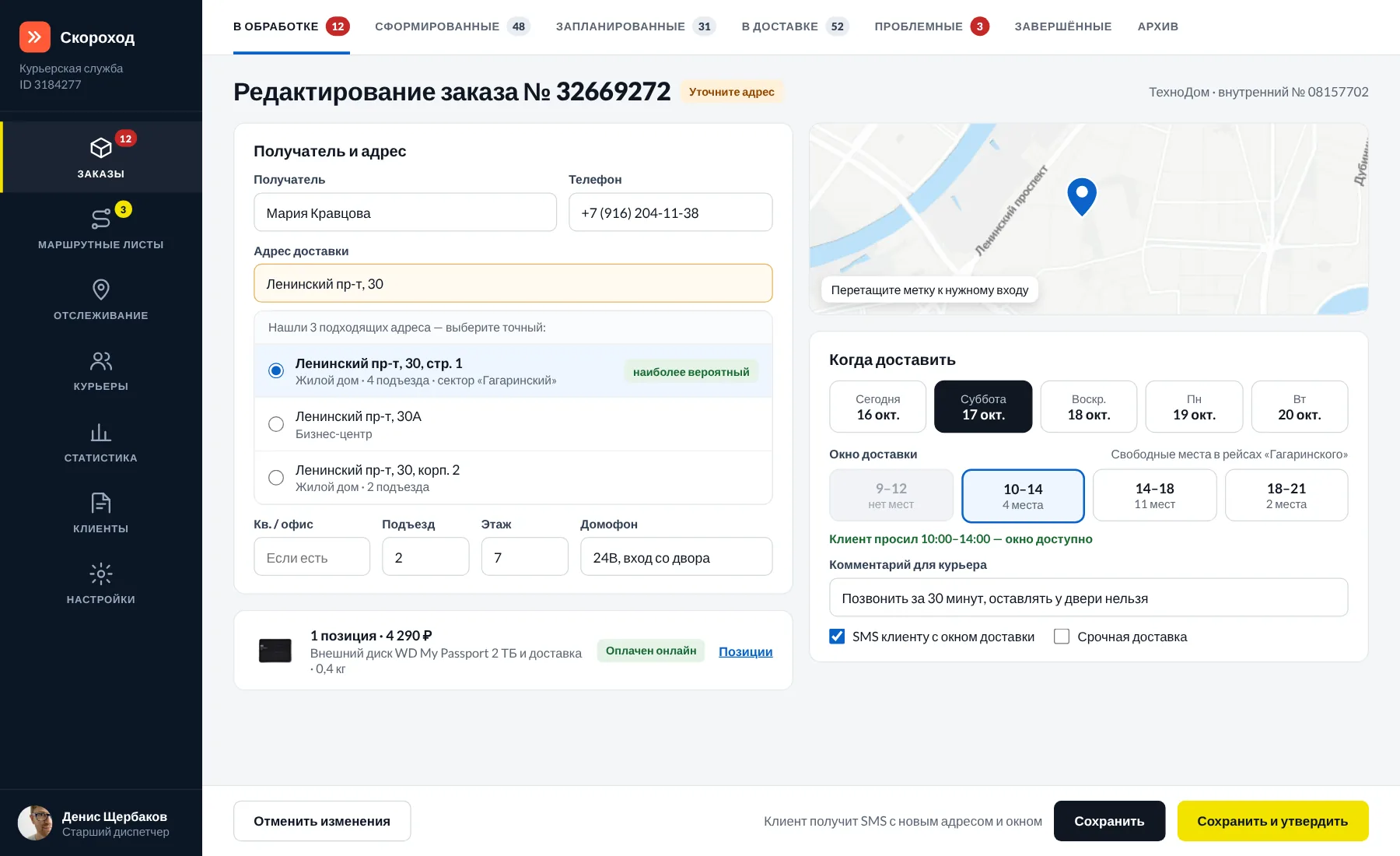The width and height of the screenshot is (1400, 856).
Task: Select the 18–21 delivery window
Action: (1286, 495)
